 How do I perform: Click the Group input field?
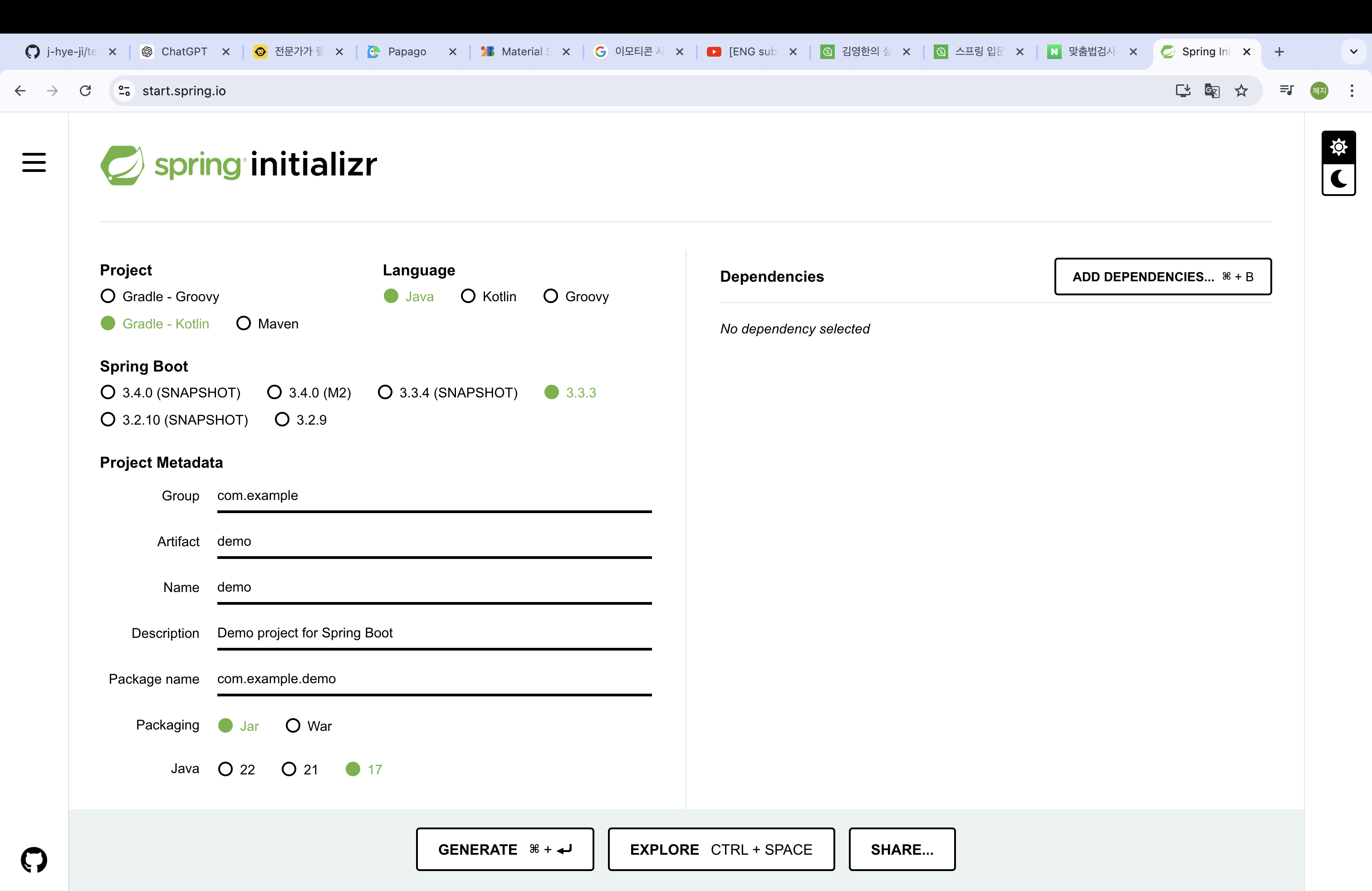434,496
